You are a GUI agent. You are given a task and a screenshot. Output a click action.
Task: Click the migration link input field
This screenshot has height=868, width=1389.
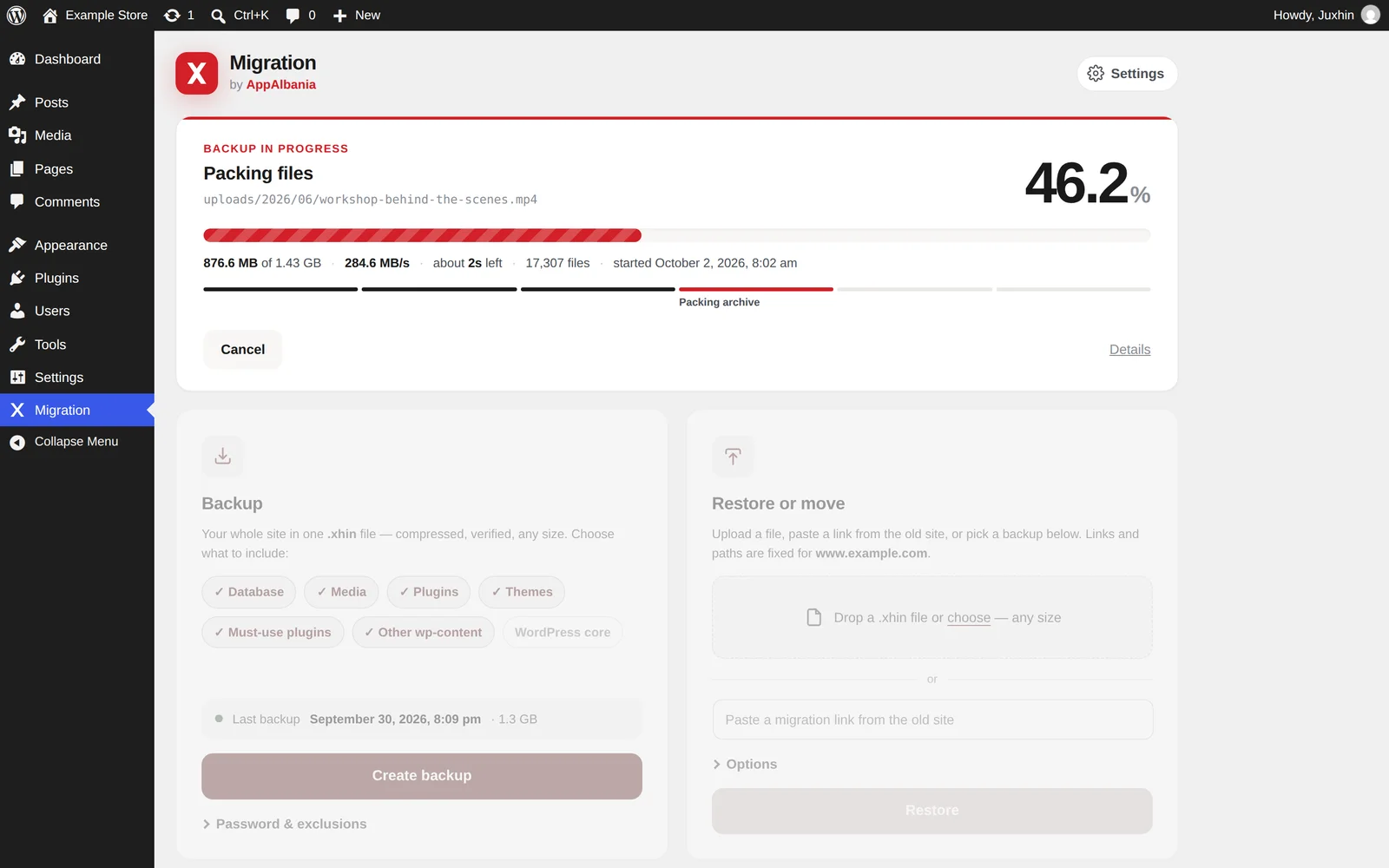coord(932,720)
